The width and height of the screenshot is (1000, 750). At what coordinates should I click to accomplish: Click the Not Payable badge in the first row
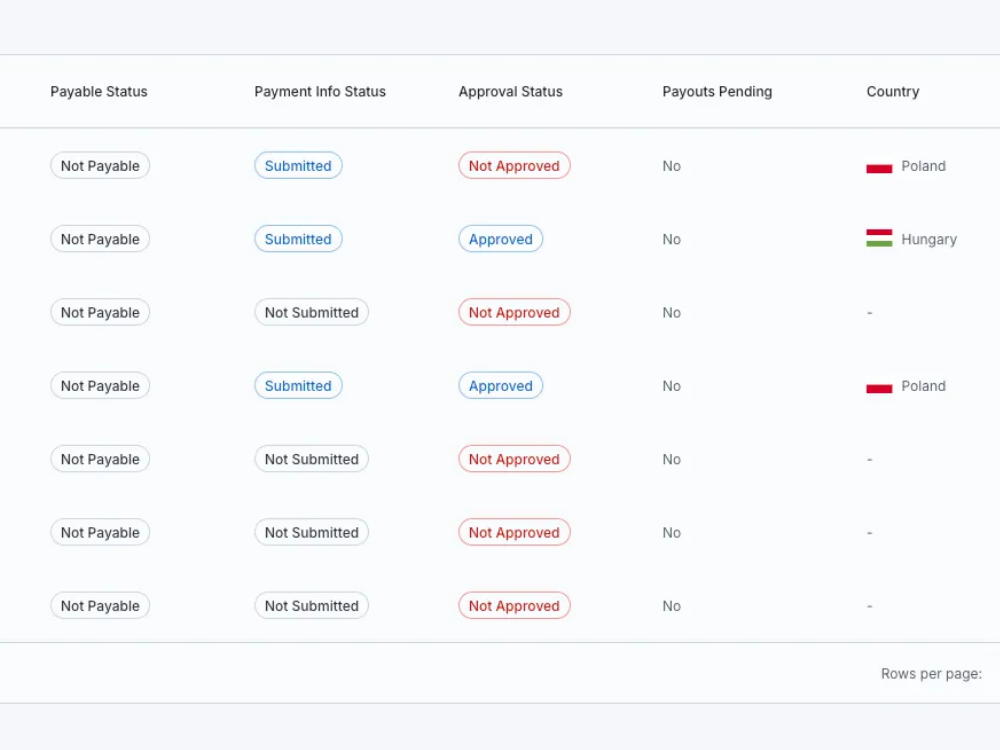(100, 166)
